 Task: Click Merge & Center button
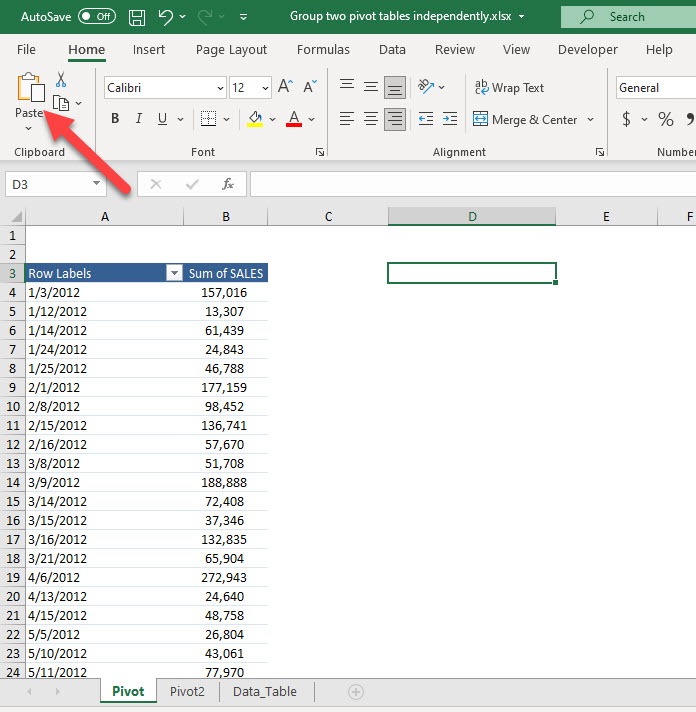pyautogui.click(x=525, y=119)
